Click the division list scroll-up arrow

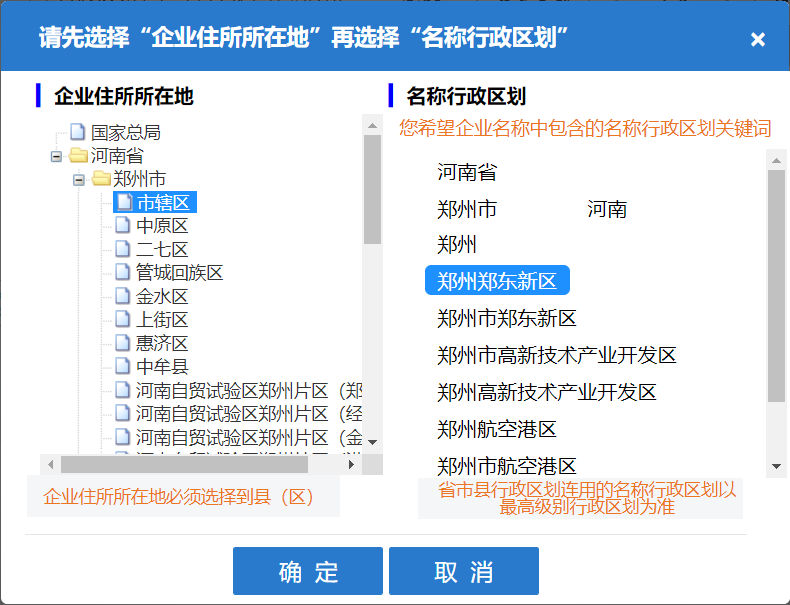click(776, 160)
